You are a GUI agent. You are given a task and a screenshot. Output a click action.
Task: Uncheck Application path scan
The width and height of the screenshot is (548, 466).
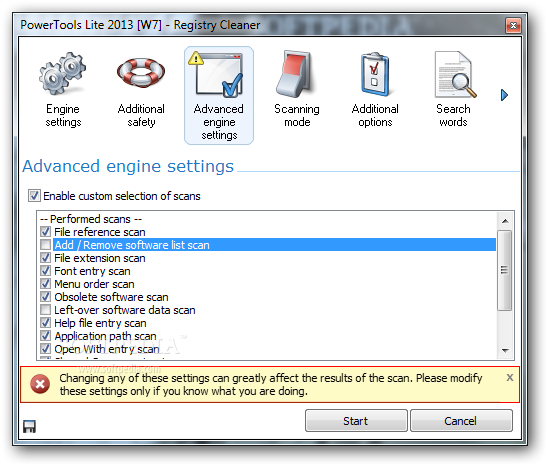(45, 336)
